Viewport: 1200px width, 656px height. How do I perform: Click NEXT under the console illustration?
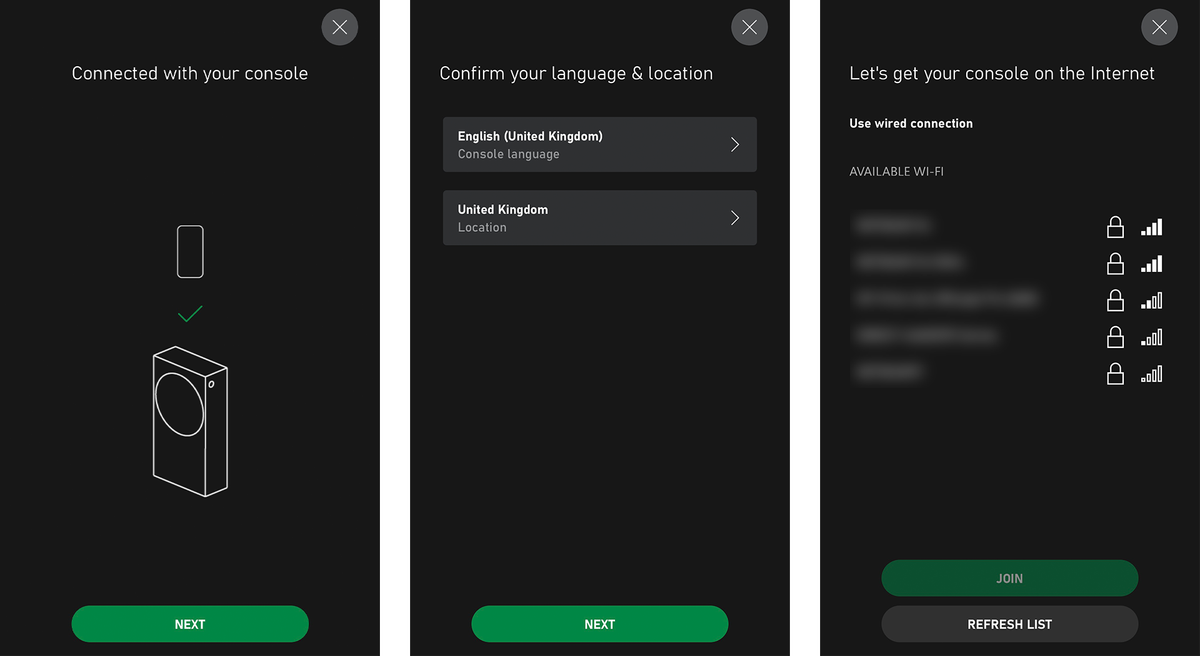point(190,624)
